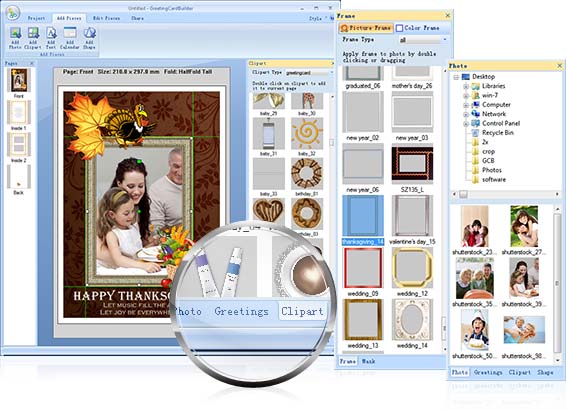566x410 pixels.
Task: Click the Control Panel tree entry
Action: click(501, 123)
